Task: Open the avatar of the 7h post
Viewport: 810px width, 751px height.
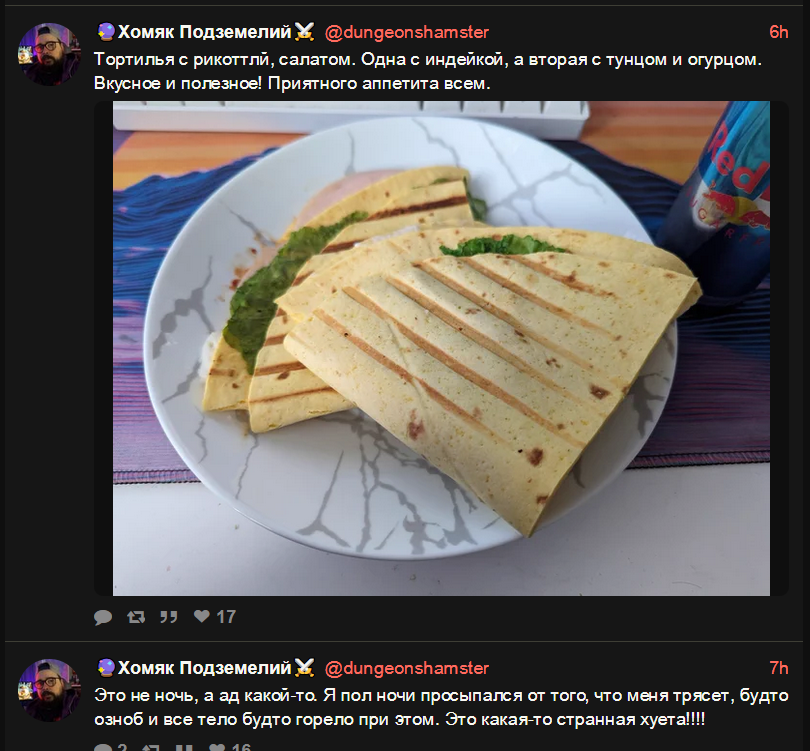Action: pos(50,690)
